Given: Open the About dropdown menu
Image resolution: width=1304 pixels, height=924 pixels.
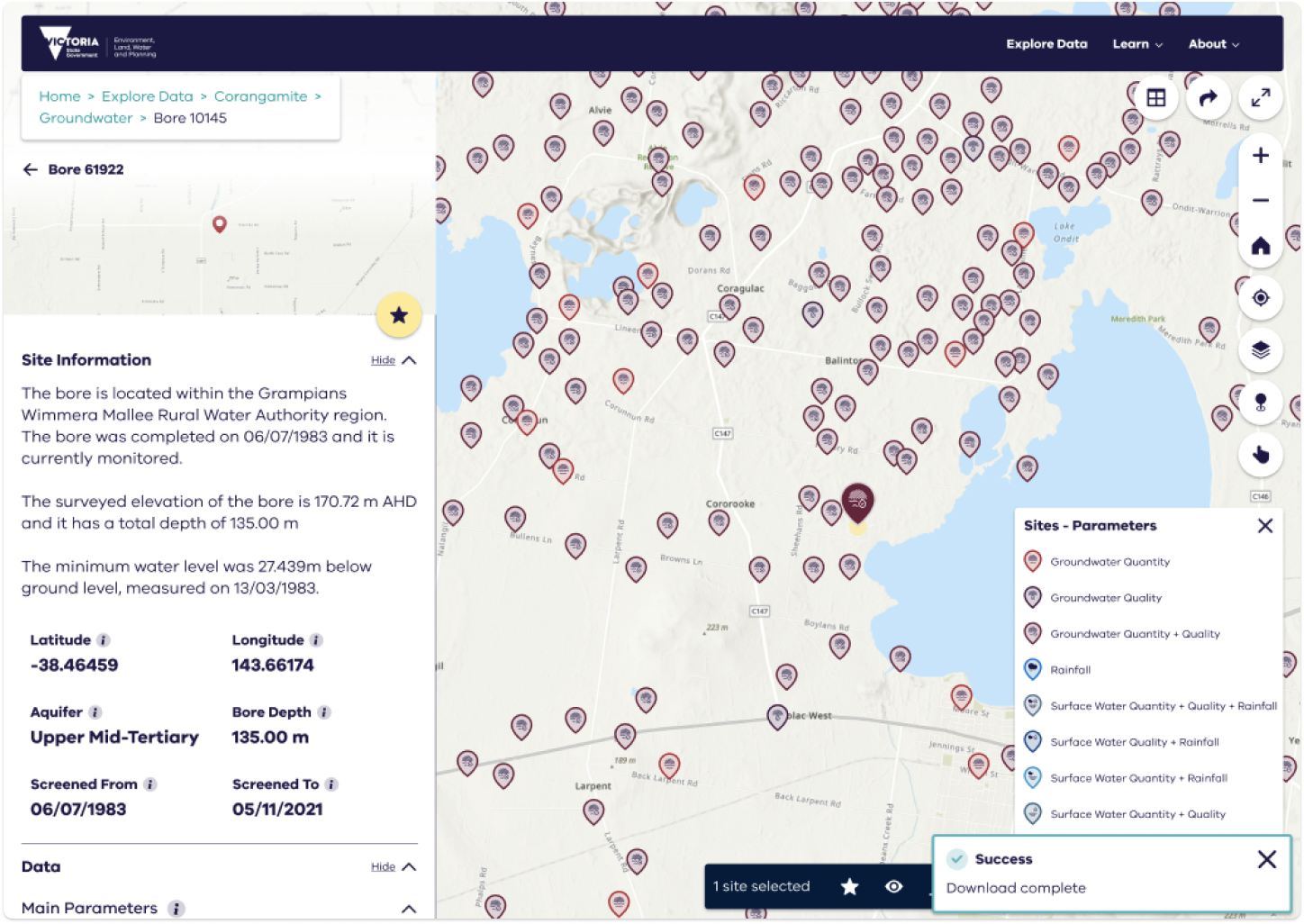Looking at the screenshot, I should click(x=1213, y=44).
